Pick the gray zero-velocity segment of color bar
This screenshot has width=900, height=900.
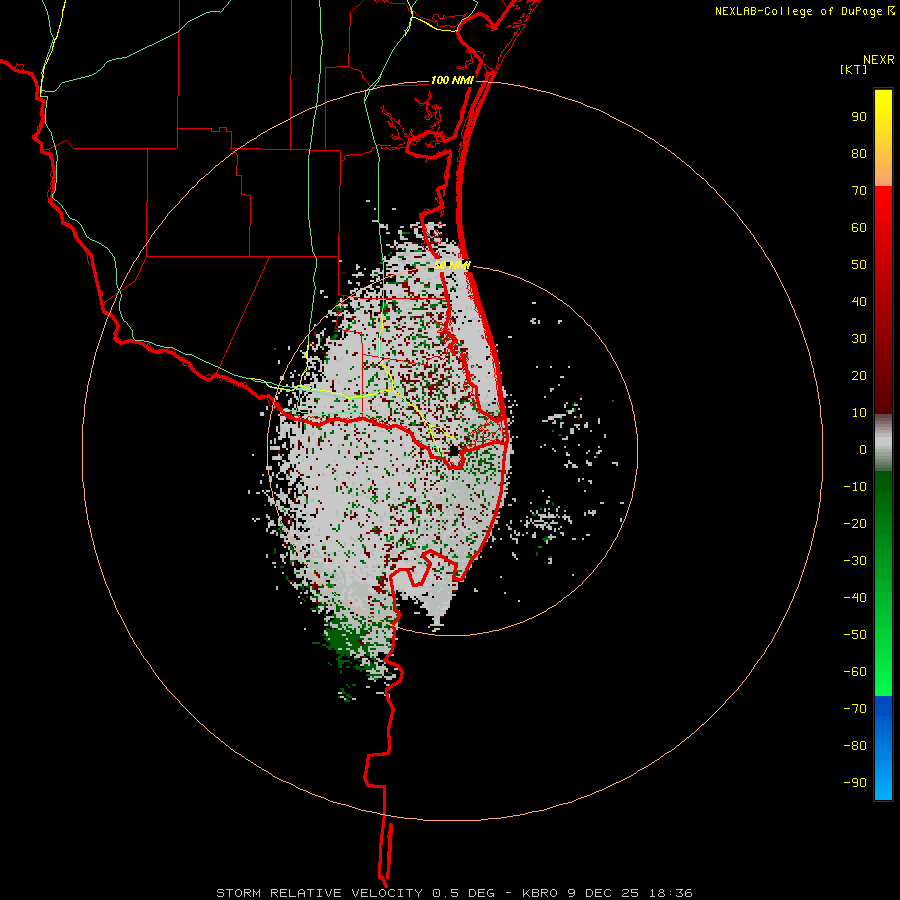click(883, 443)
